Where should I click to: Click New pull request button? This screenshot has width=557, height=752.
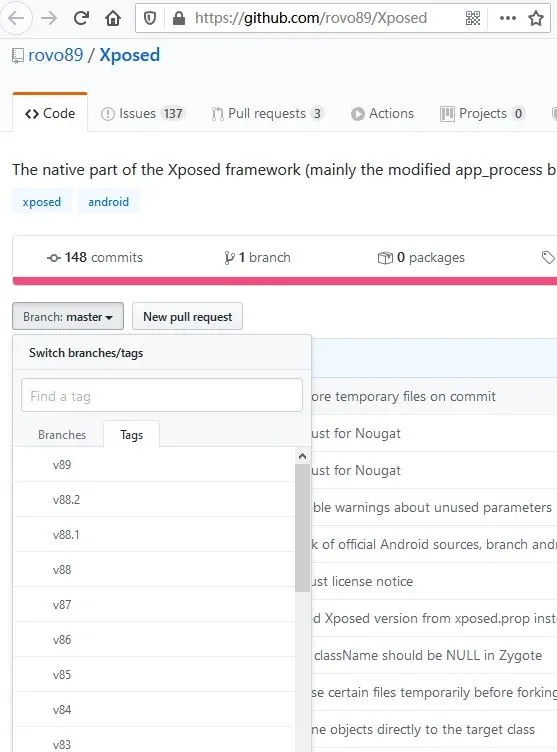(x=188, y=317)
